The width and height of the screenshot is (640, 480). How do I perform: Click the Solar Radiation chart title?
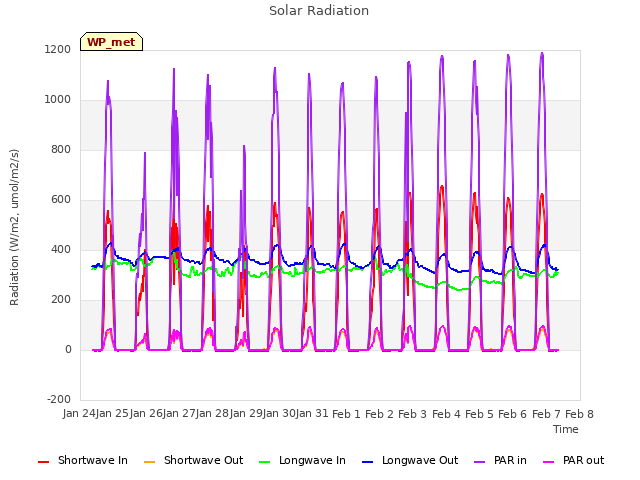319,11
